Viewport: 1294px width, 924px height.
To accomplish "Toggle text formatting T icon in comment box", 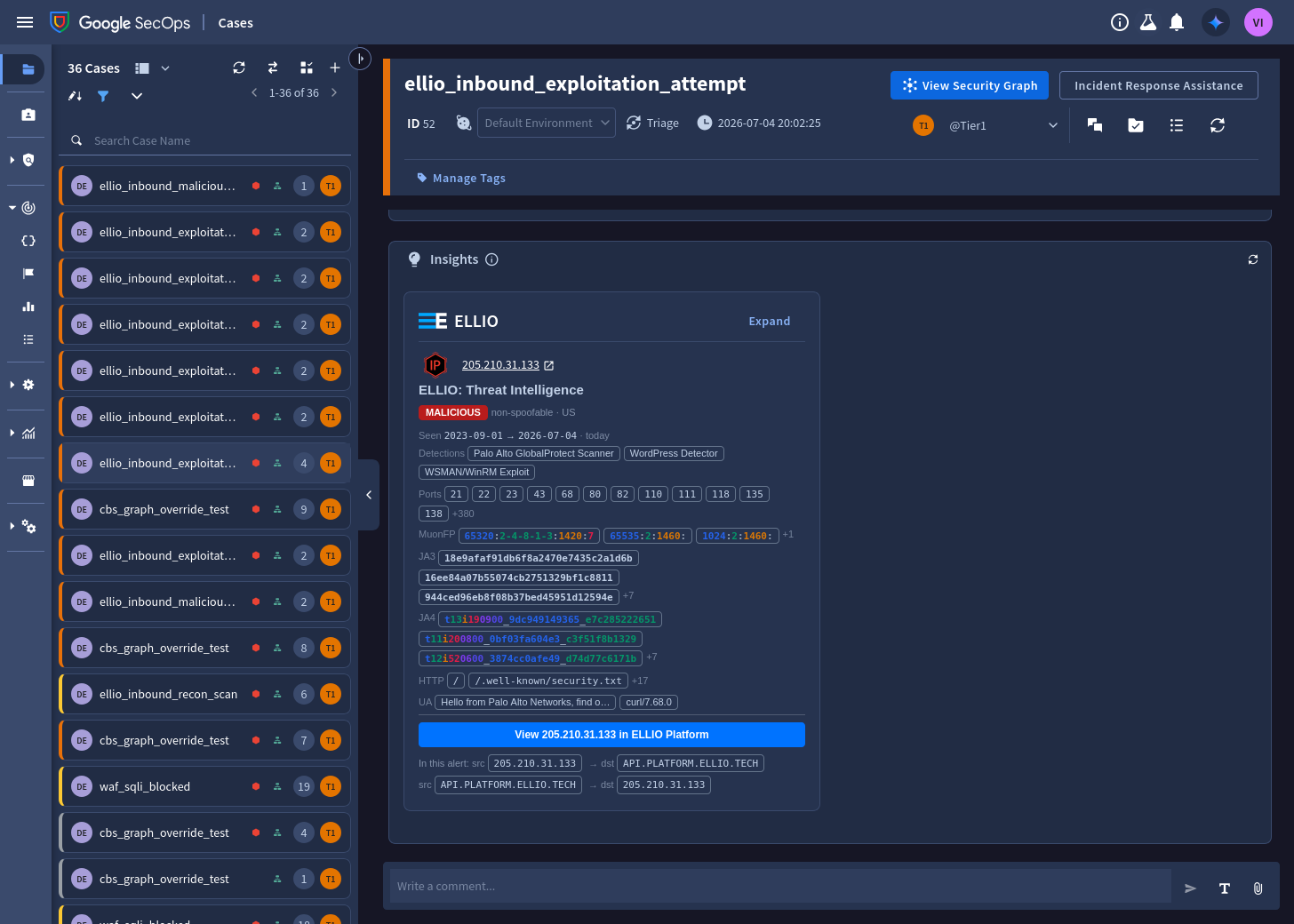I will coord(1225,888).
